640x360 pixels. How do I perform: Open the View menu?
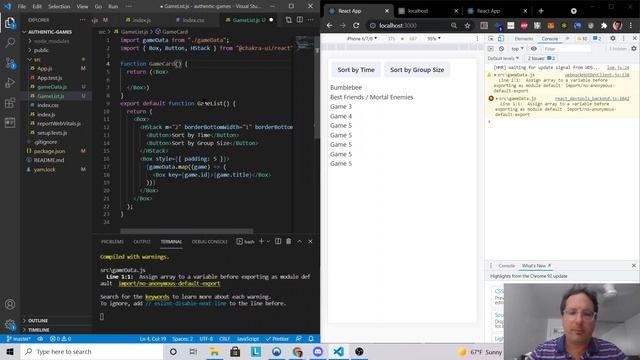[82, 7]
